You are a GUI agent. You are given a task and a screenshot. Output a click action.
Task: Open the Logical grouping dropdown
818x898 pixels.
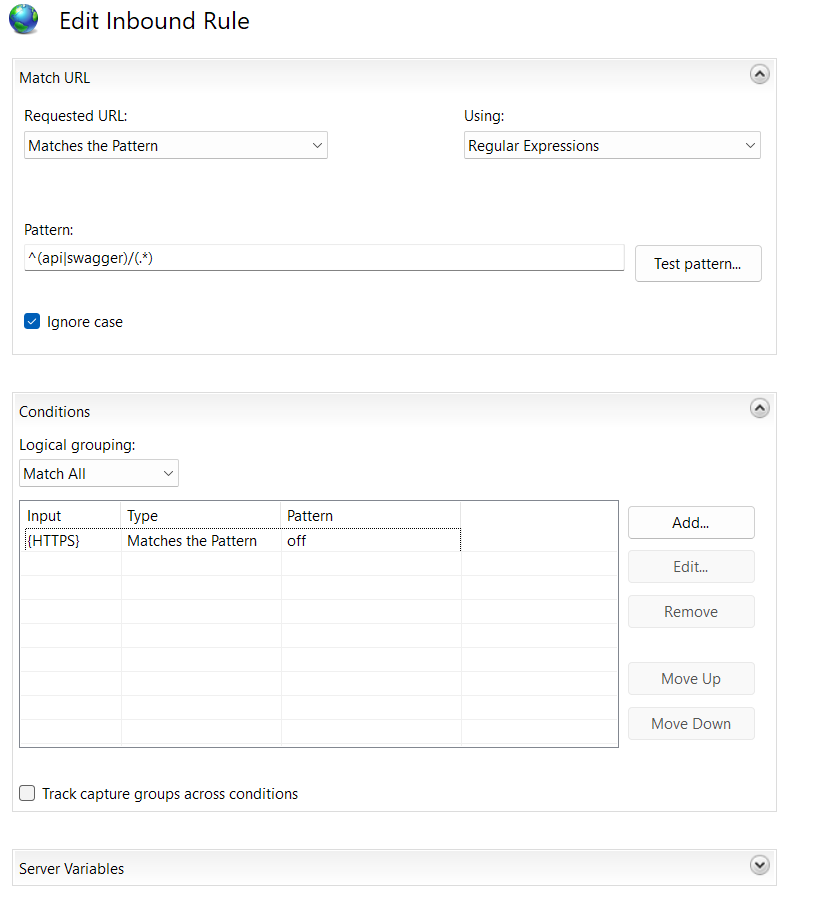99,474
